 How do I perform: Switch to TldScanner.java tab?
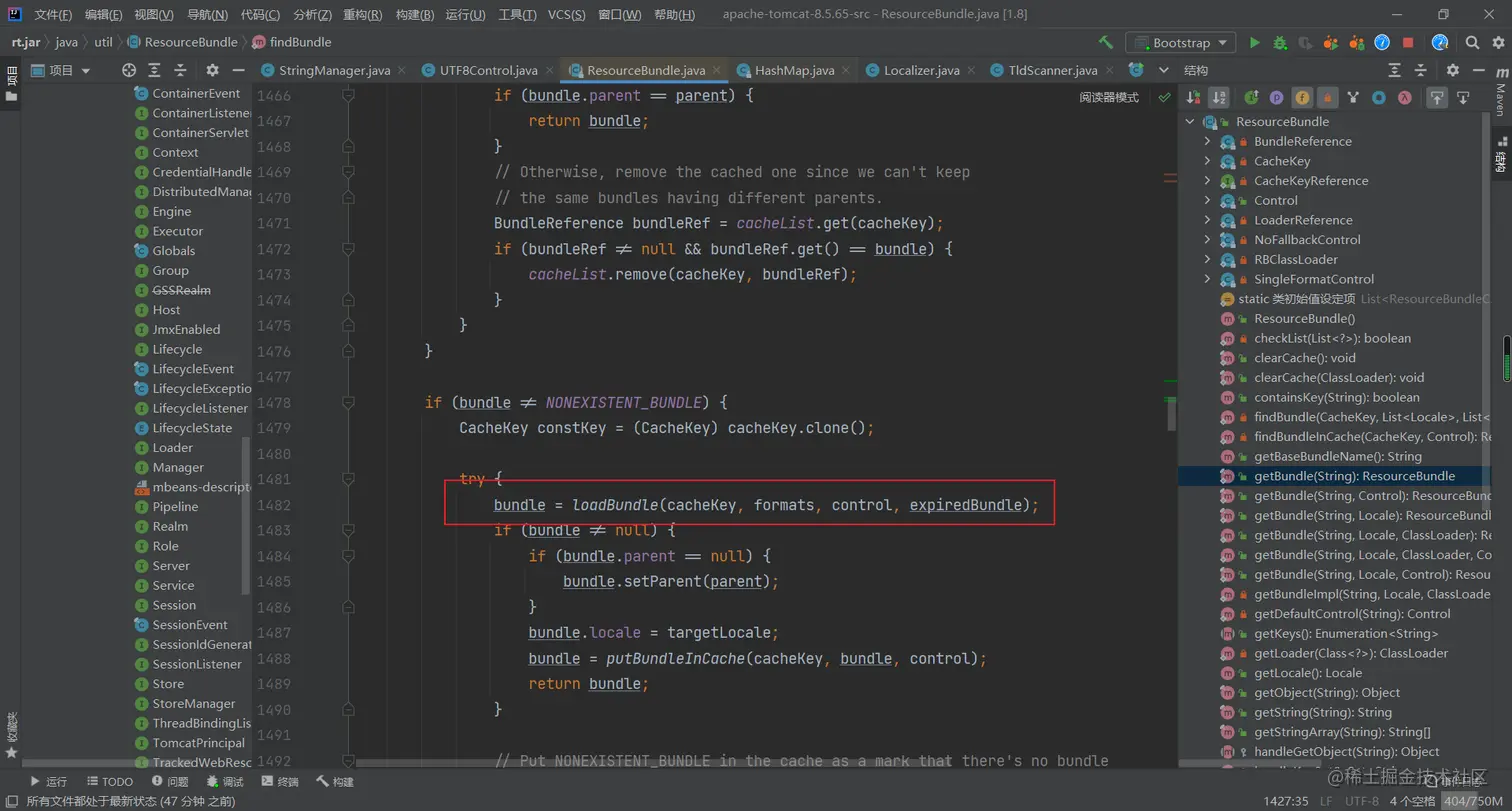[1053, 70]
